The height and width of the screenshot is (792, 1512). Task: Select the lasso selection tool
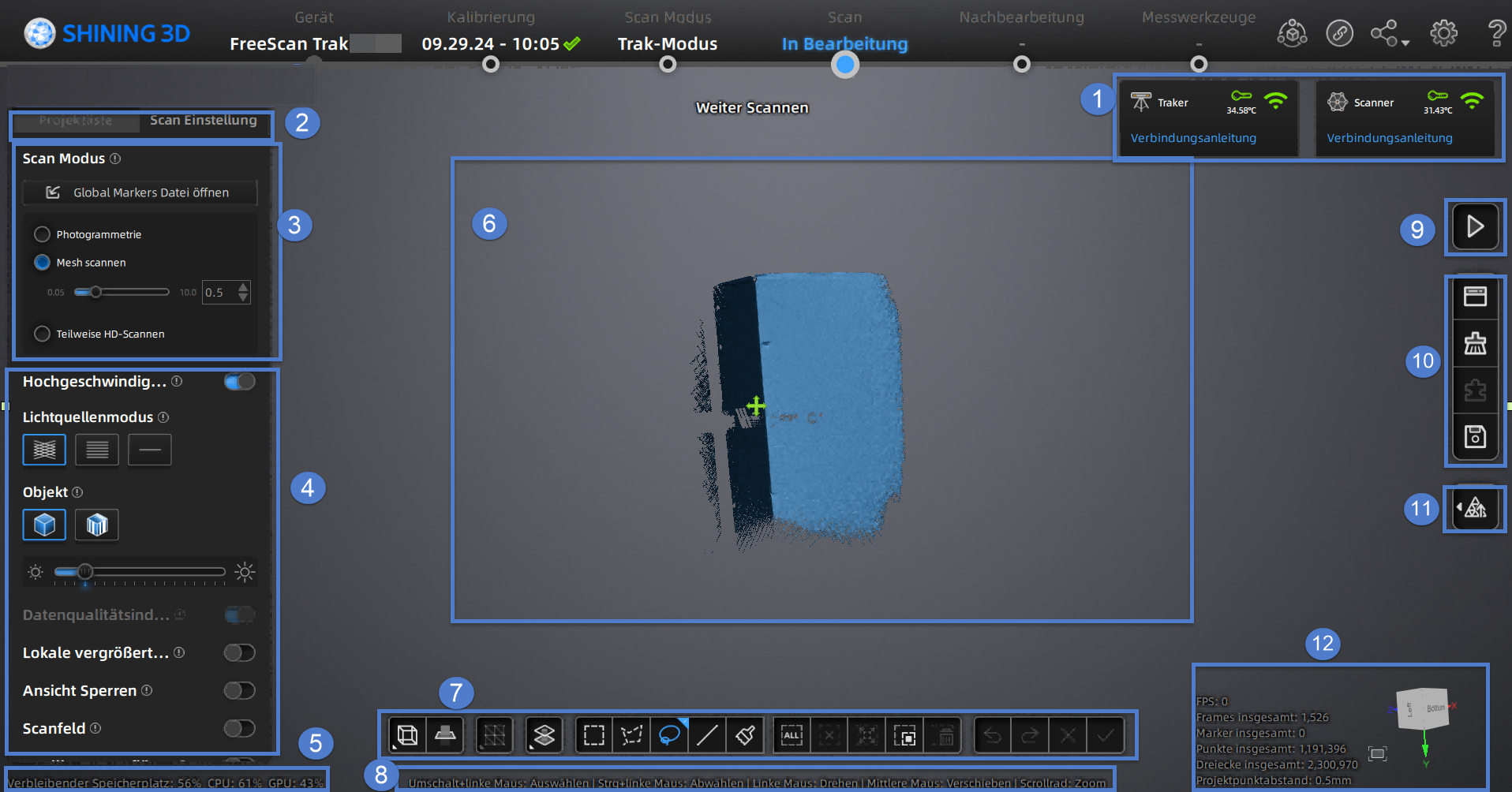pyautogui.click(x=669, y=735)
